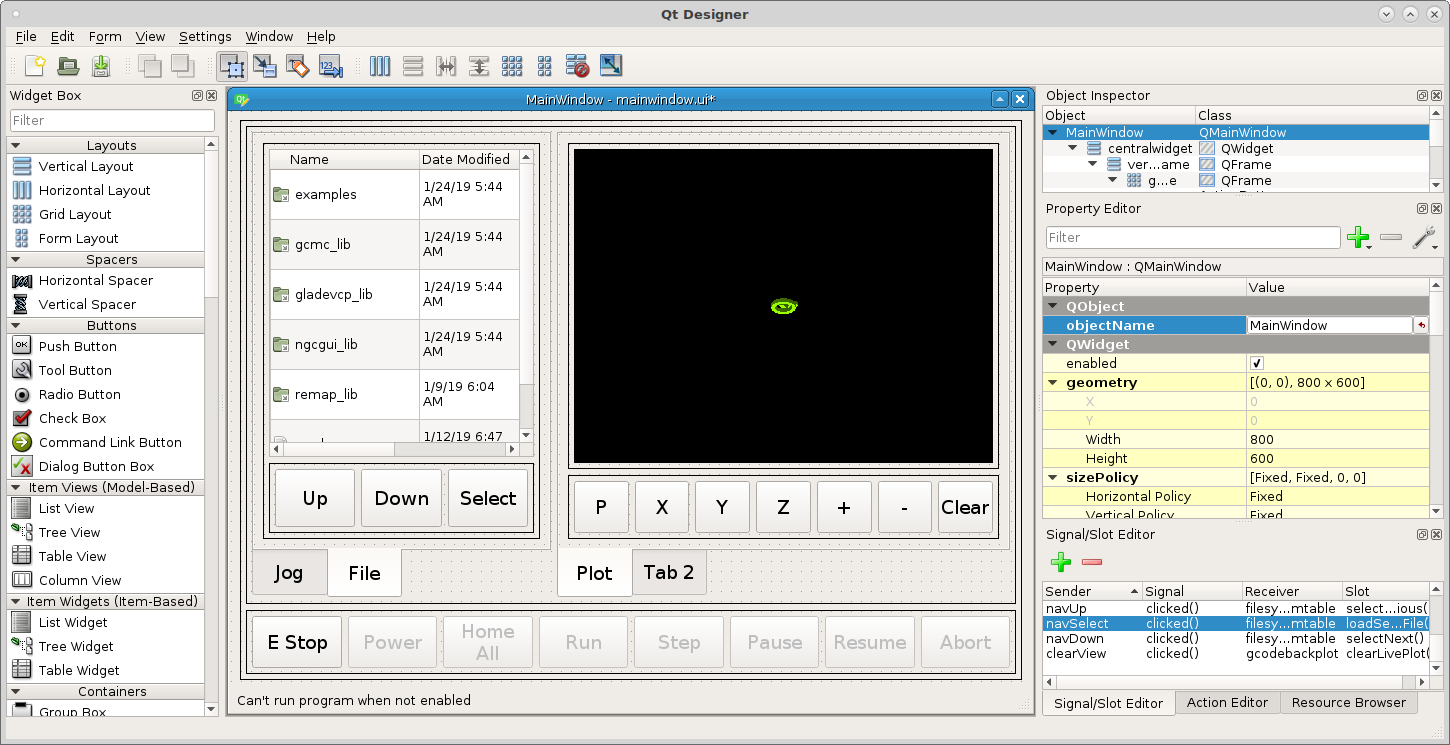This screenshot has width=1450, height=745.
Task: Apply form layout from the toolbar
Action: [x=545, y=66]
